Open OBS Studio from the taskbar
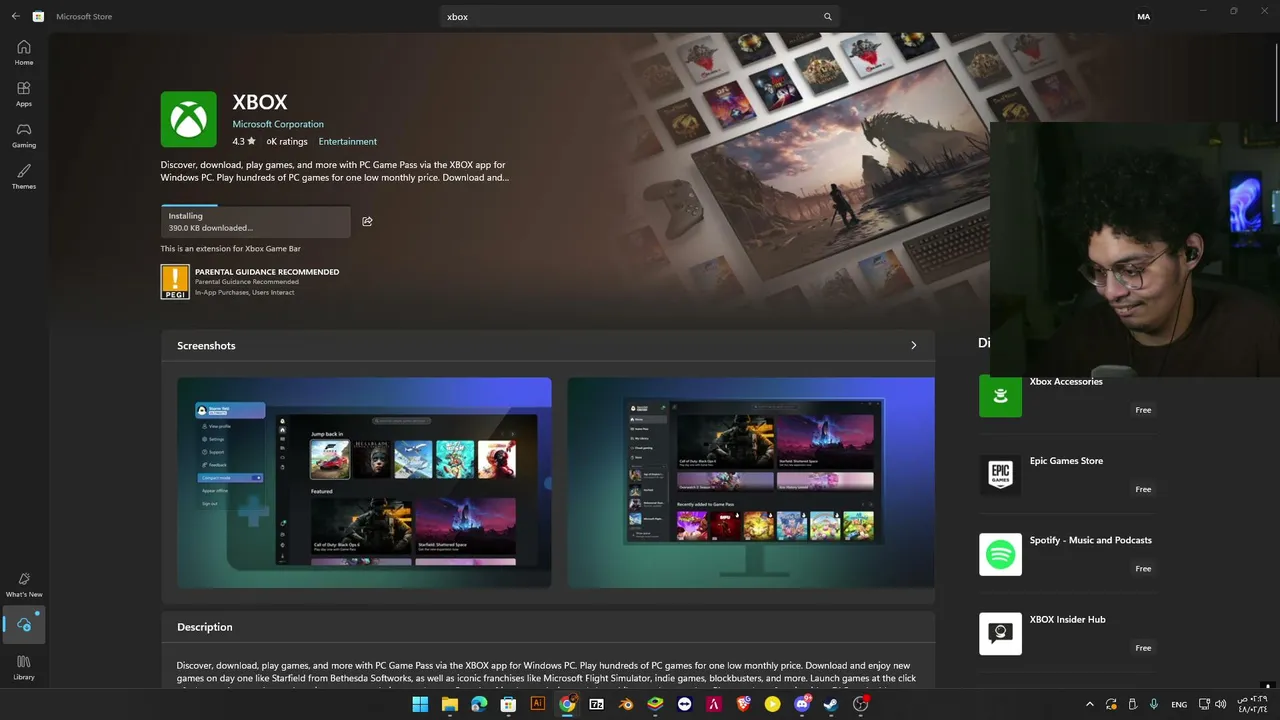This screenshot has height=720, width=1280. (x=860, y=704)
